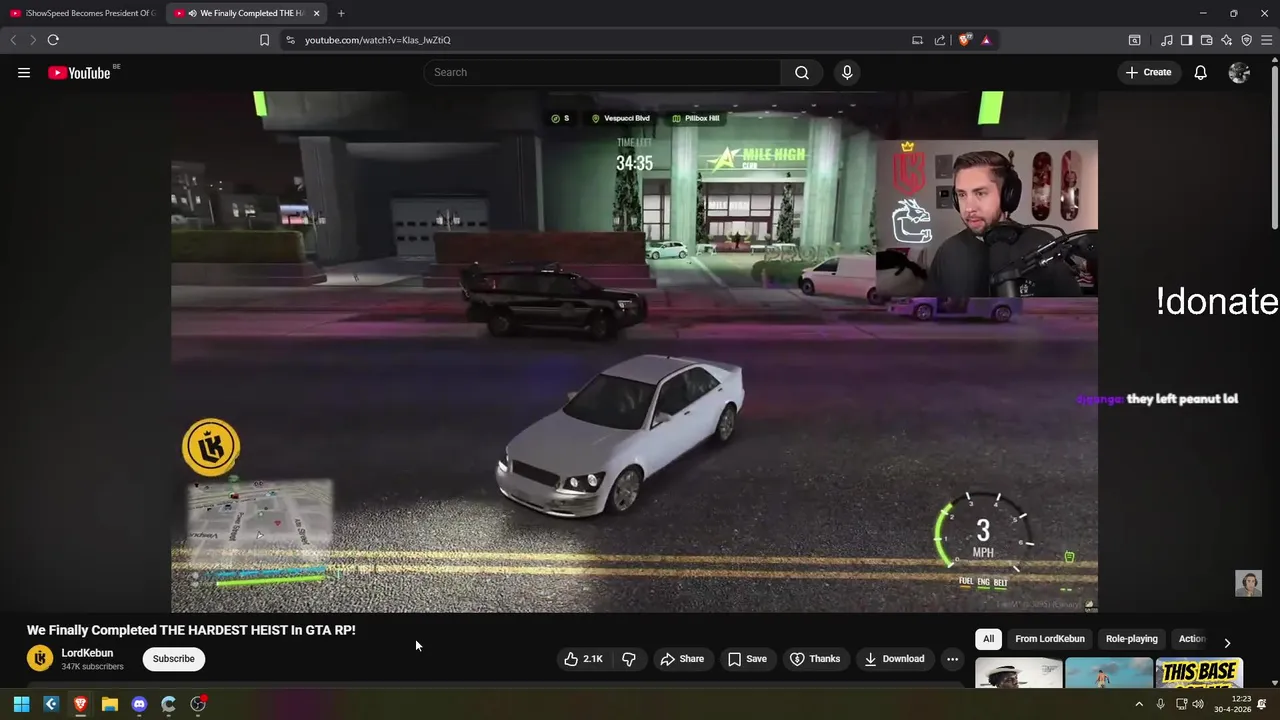The image size is (1280, 720).
Task: Open Leo AI sparkle icon
Action: coord(1226,40)
